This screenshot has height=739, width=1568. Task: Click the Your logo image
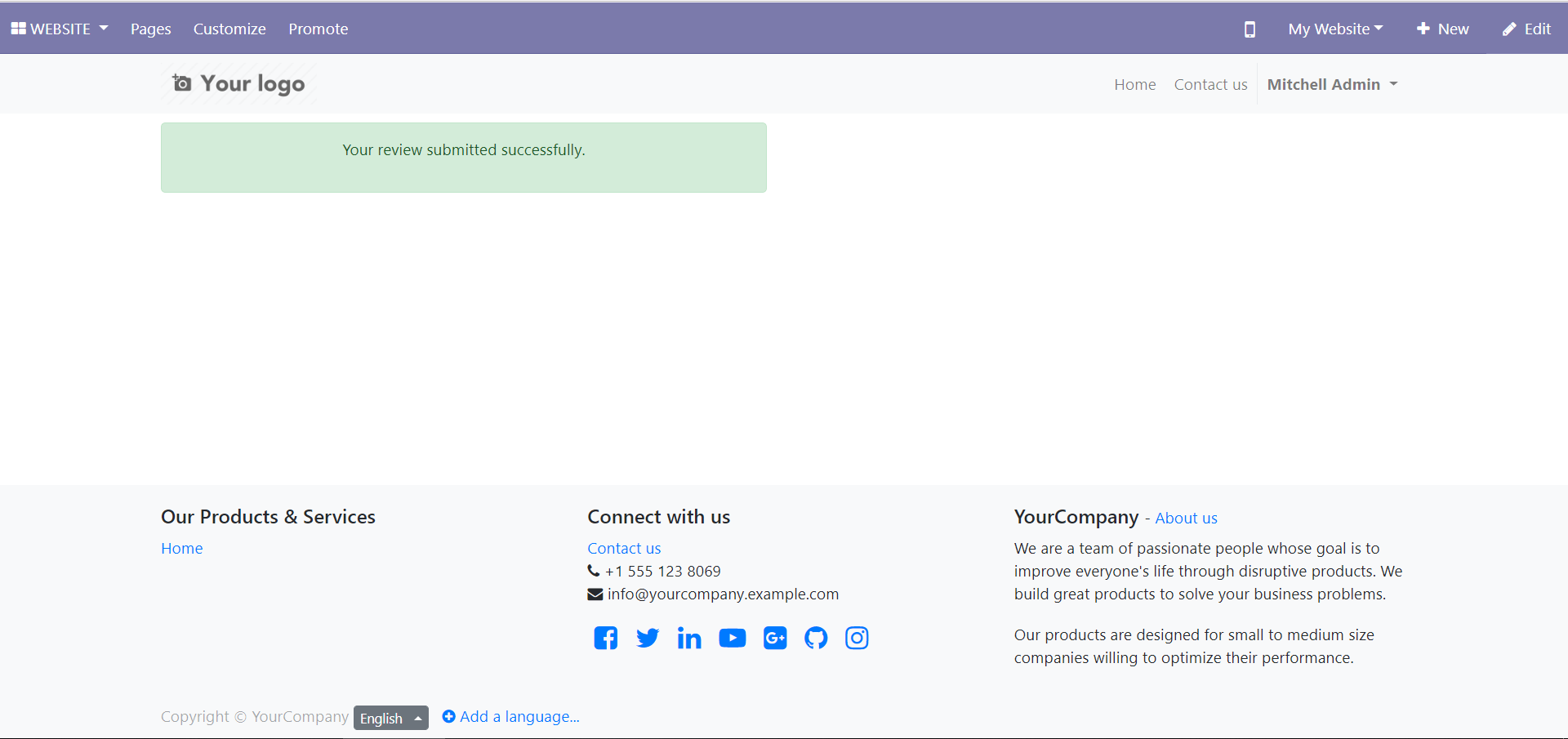tap(238, 83)
